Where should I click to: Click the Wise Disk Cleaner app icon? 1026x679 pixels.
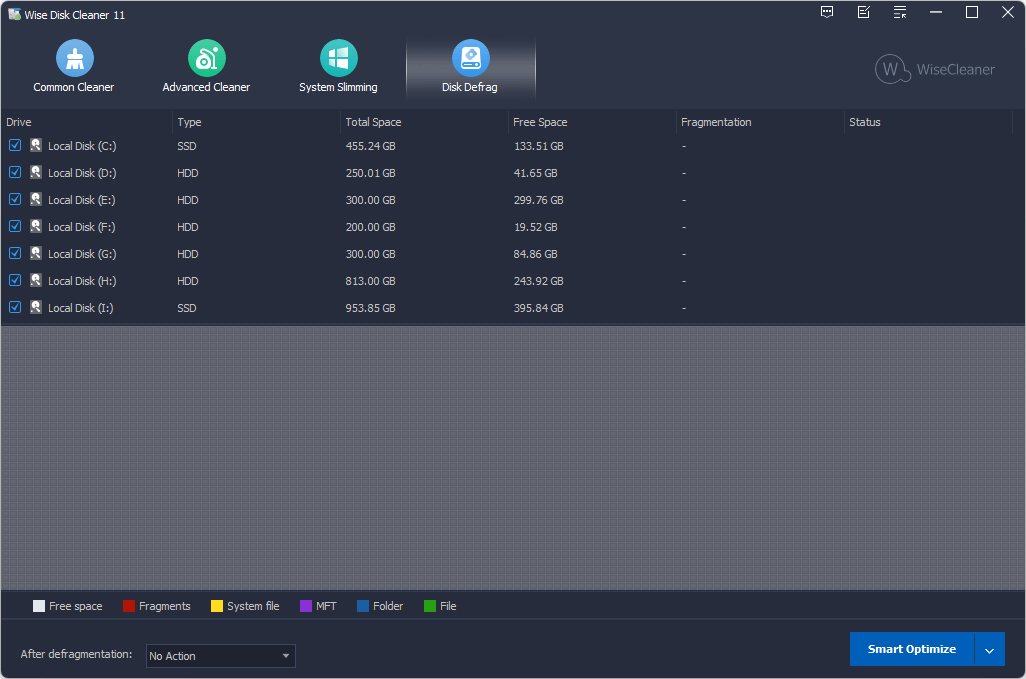14,14
